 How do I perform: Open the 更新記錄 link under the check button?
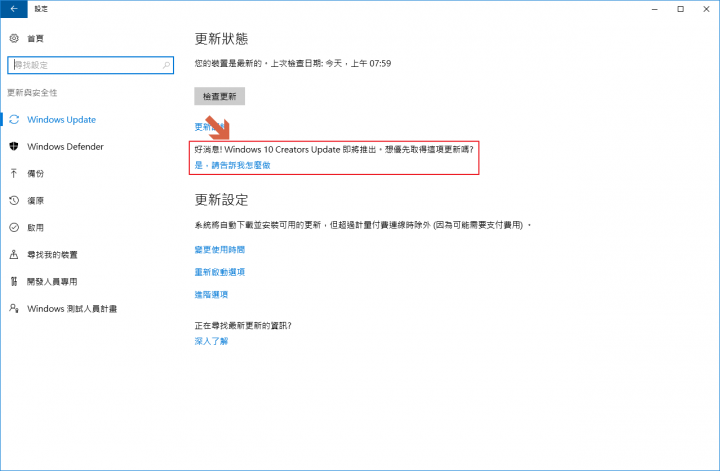pyautogui.click(x=210, y=126)
